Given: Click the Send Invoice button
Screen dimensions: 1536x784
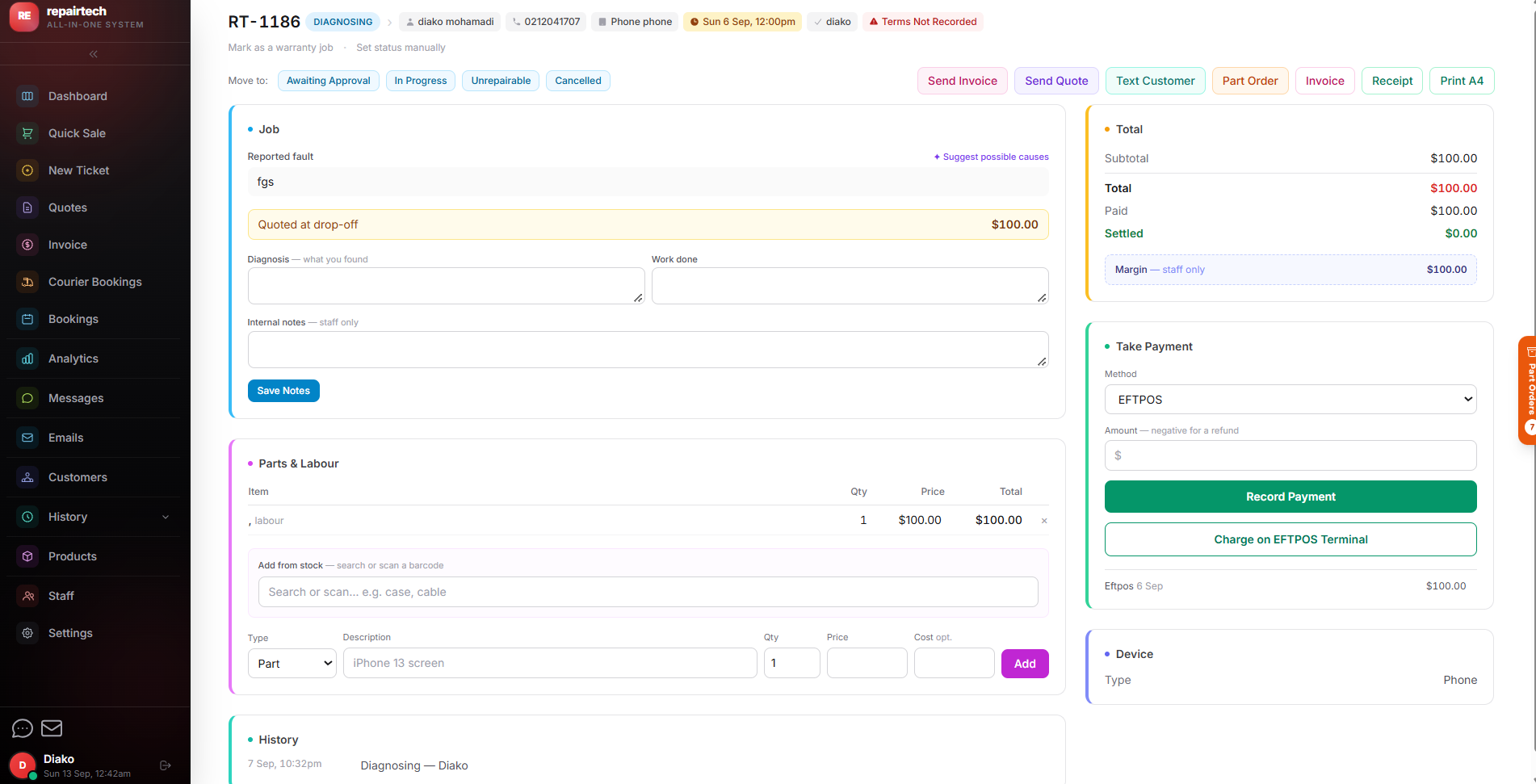Looking at the screenshot, I should point(963,81).
